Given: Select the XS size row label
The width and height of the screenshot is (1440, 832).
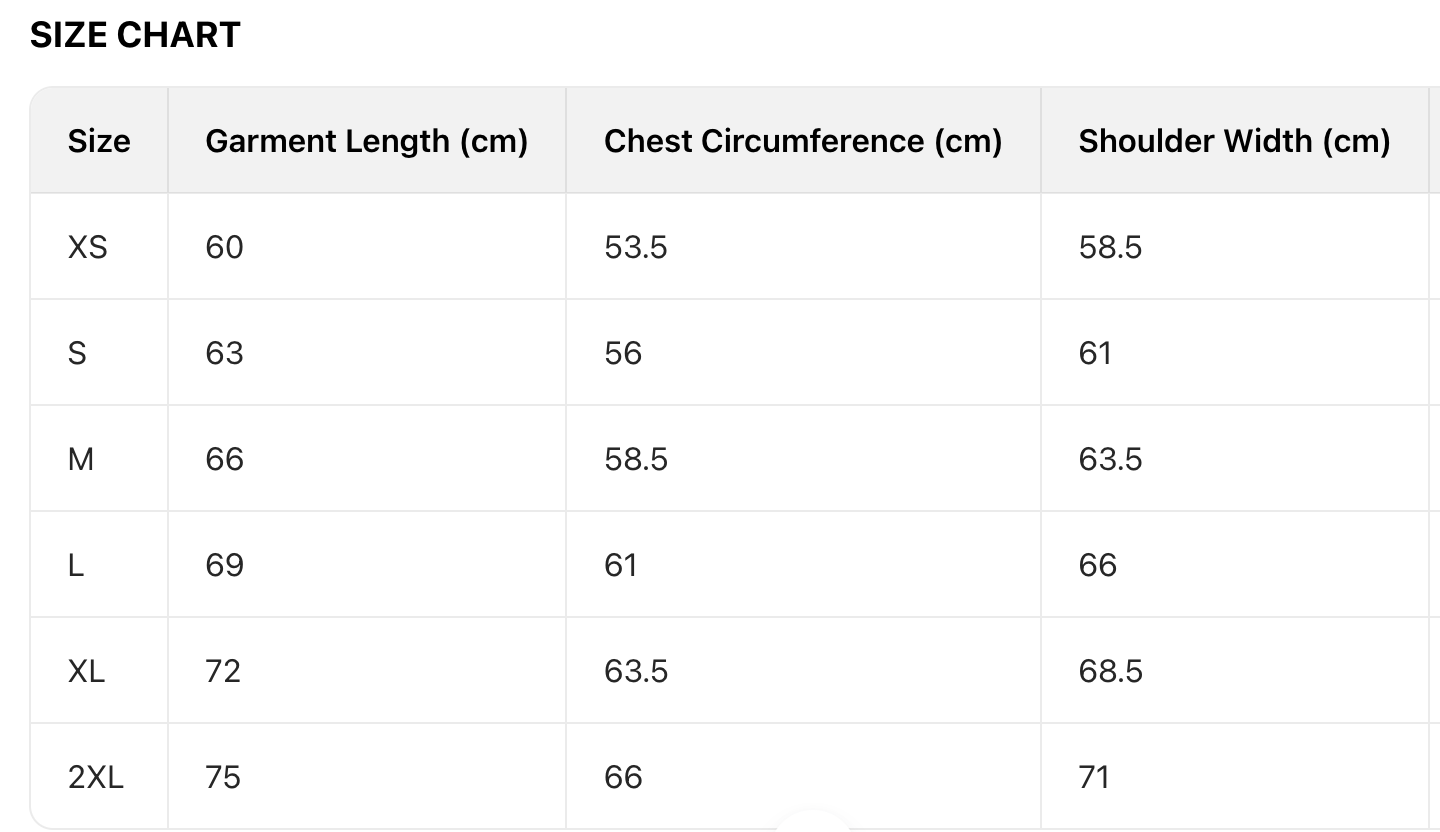Looking at the screenshot, I should (x=87, y=247).
